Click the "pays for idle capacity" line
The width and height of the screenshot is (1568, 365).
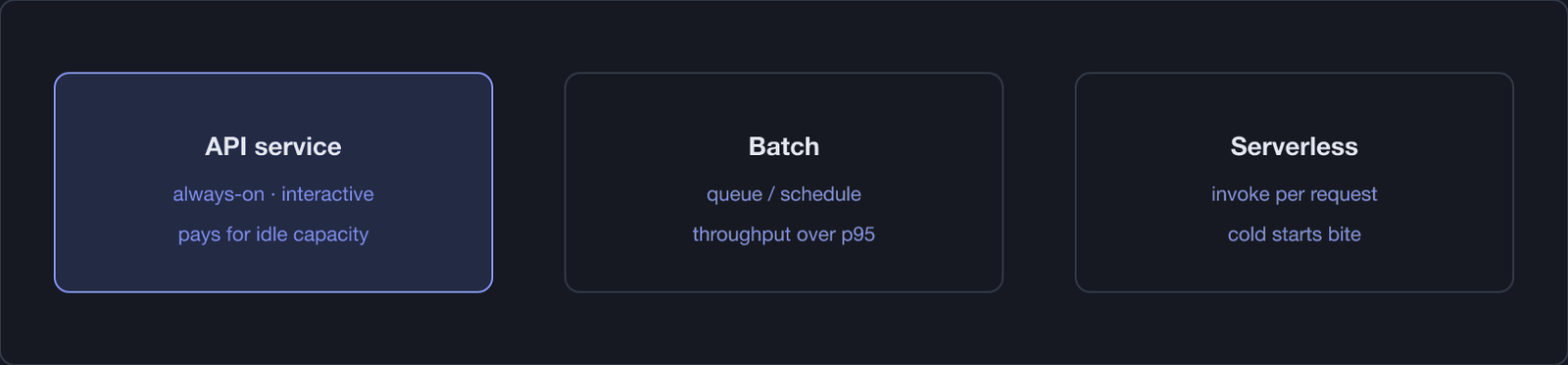coord(273,235)
